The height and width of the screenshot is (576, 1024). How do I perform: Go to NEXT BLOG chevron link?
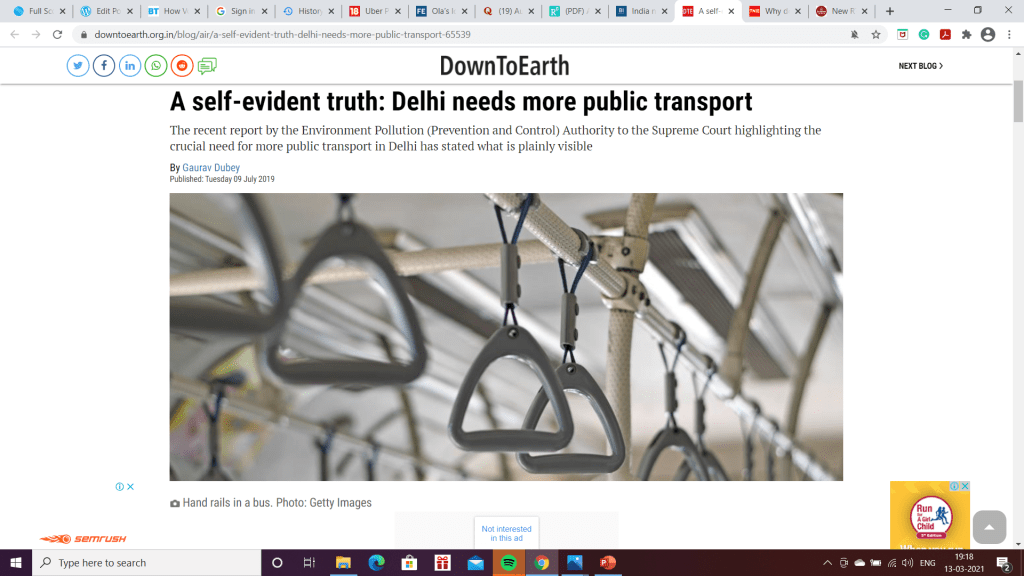click(920, 66)
